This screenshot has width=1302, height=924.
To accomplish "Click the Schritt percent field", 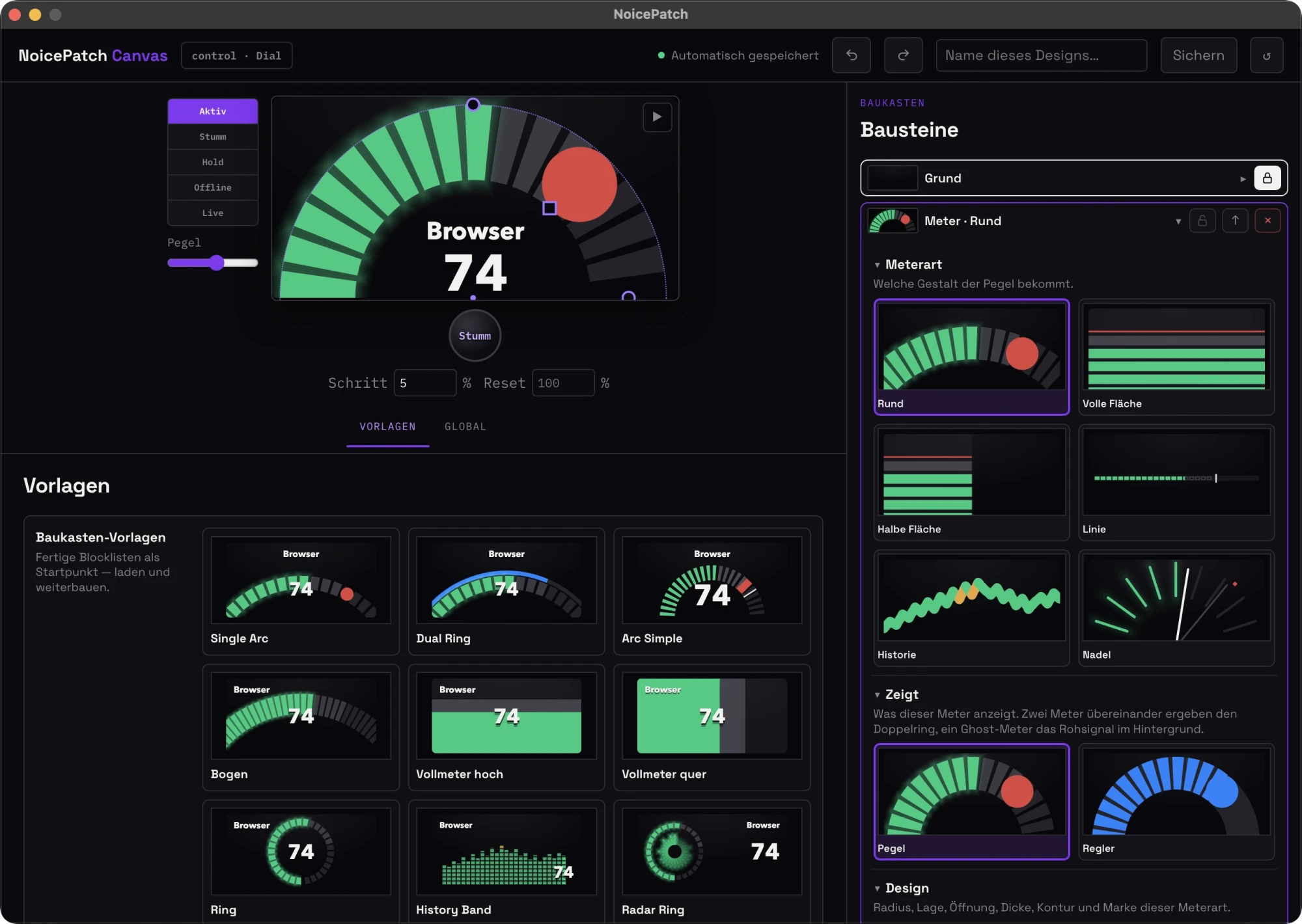I will click(425, 383).
